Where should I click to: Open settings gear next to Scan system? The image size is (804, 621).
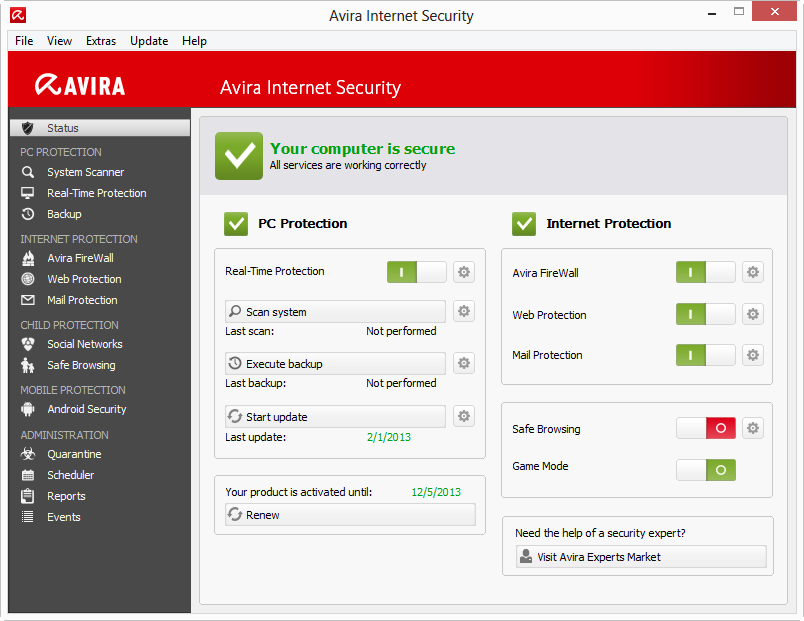[x=464, y=312]
